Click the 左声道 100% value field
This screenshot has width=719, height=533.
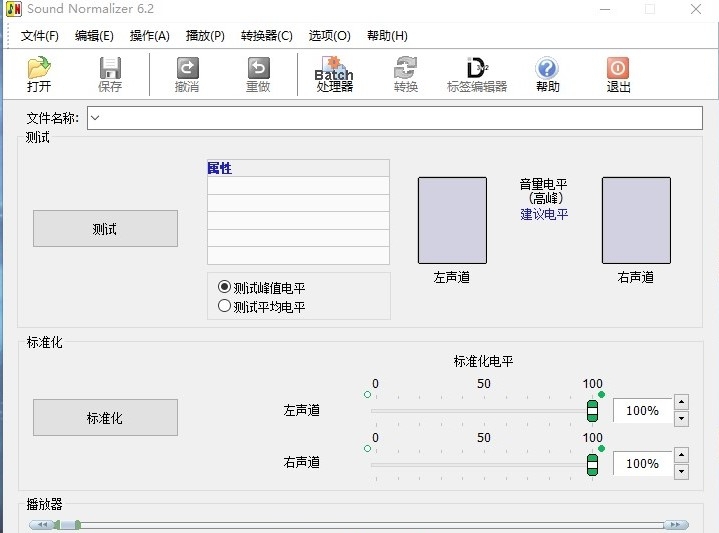click(642, 410)
